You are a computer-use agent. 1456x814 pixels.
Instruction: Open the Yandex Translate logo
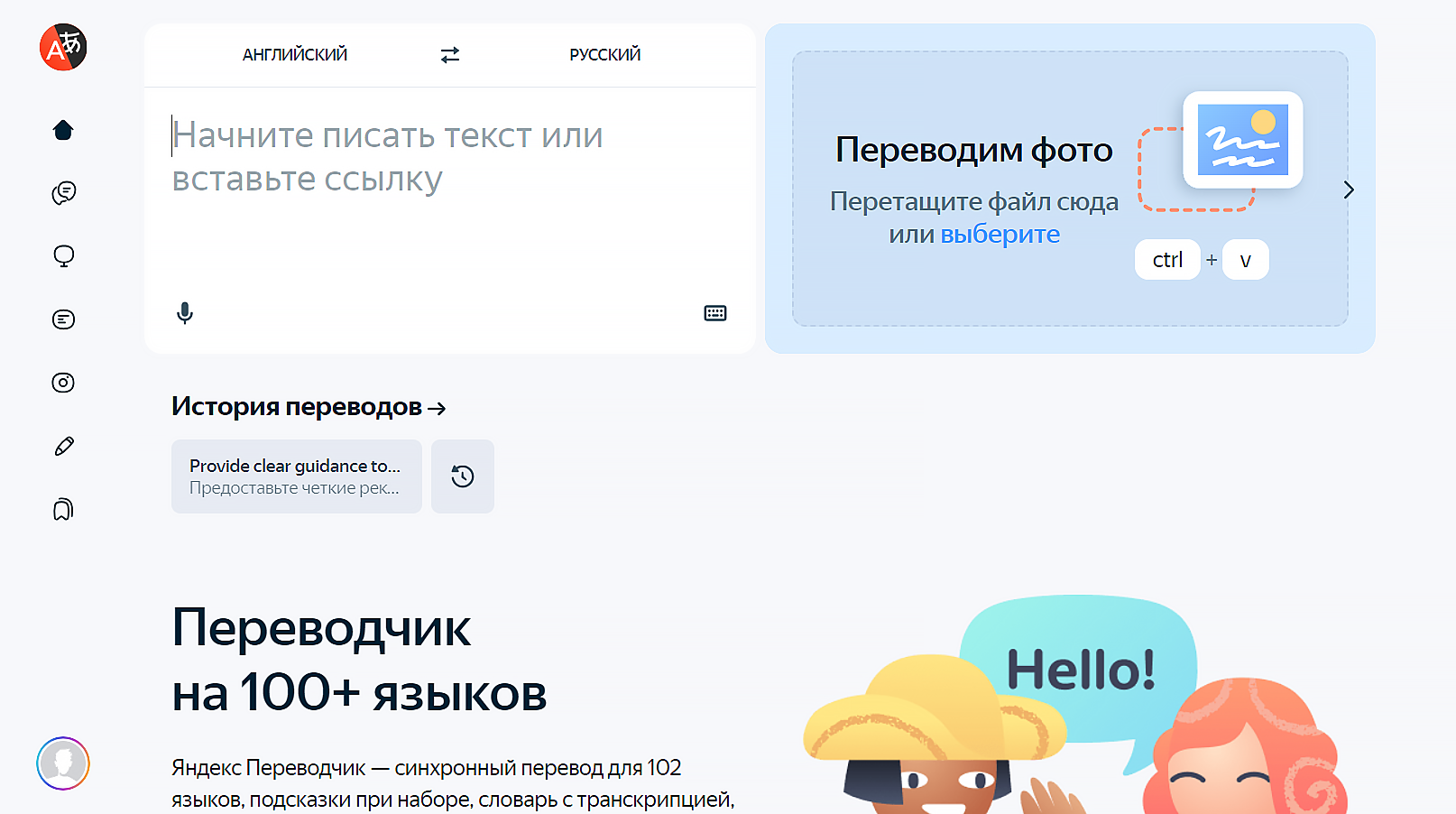pyautogui.click(x=63, y=47)
